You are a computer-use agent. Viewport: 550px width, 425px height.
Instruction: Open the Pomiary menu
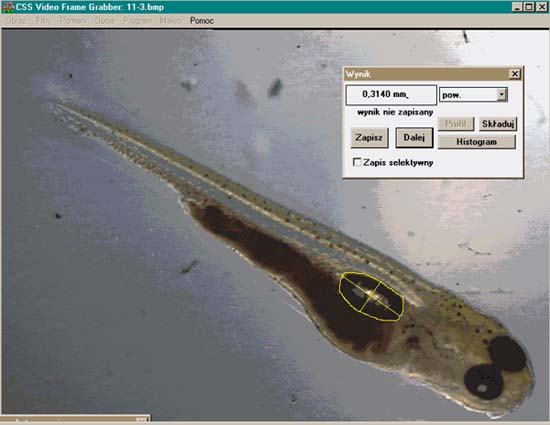(73, 21)
